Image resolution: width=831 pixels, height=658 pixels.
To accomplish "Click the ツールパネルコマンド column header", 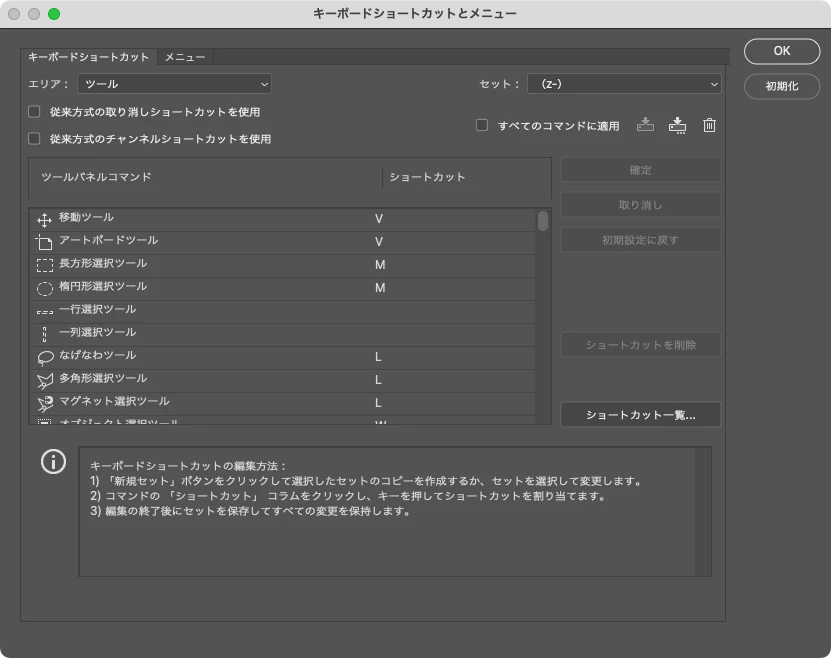I will pos(96,177).
